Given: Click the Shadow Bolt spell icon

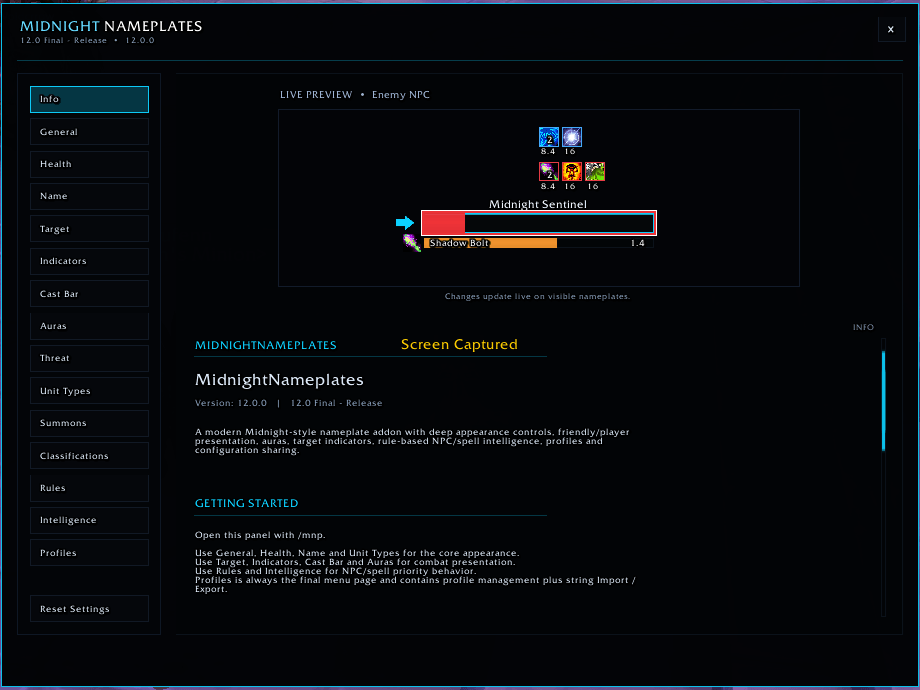Looking at the screenshot, I should coord(412,242).
